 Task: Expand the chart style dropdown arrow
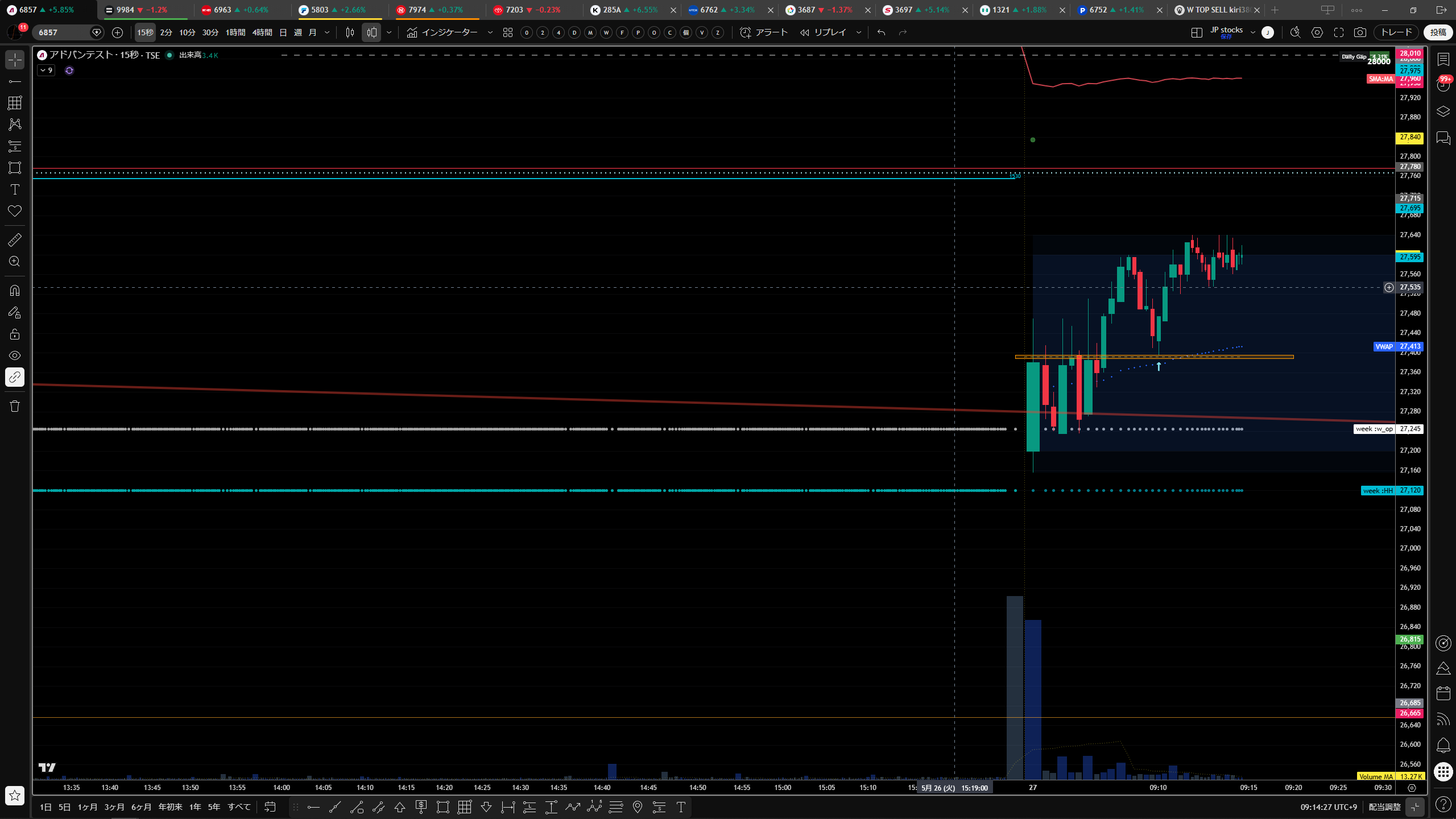(389, 32)
